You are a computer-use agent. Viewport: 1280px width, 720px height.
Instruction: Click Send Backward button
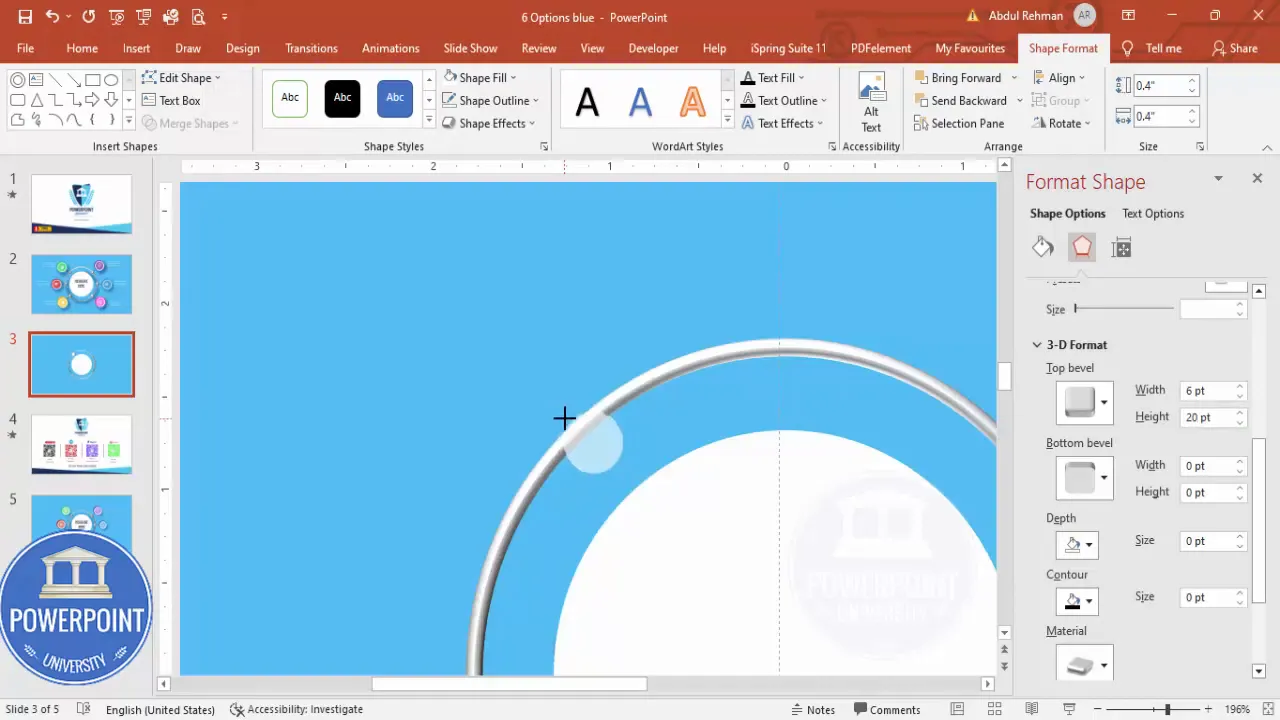point(960,100)
